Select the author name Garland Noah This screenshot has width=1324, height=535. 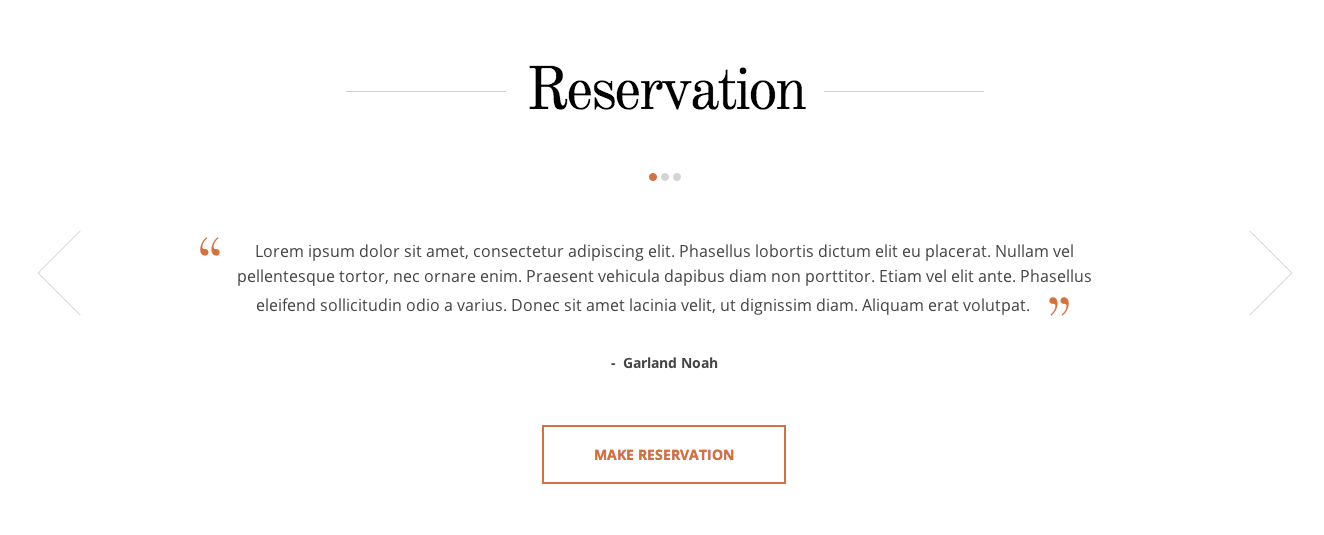point(670,363)
